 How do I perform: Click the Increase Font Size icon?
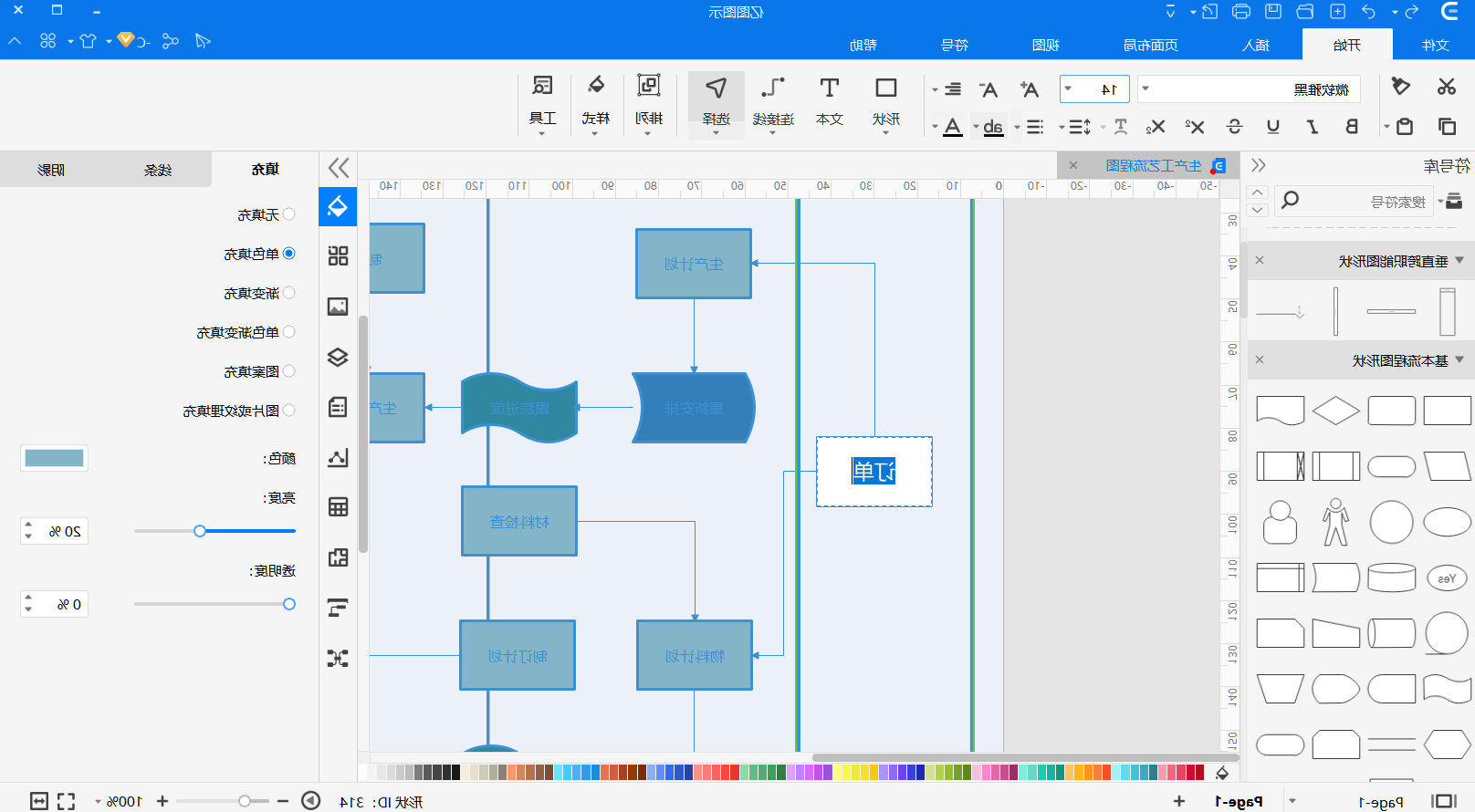click(x=1030, y=88)
